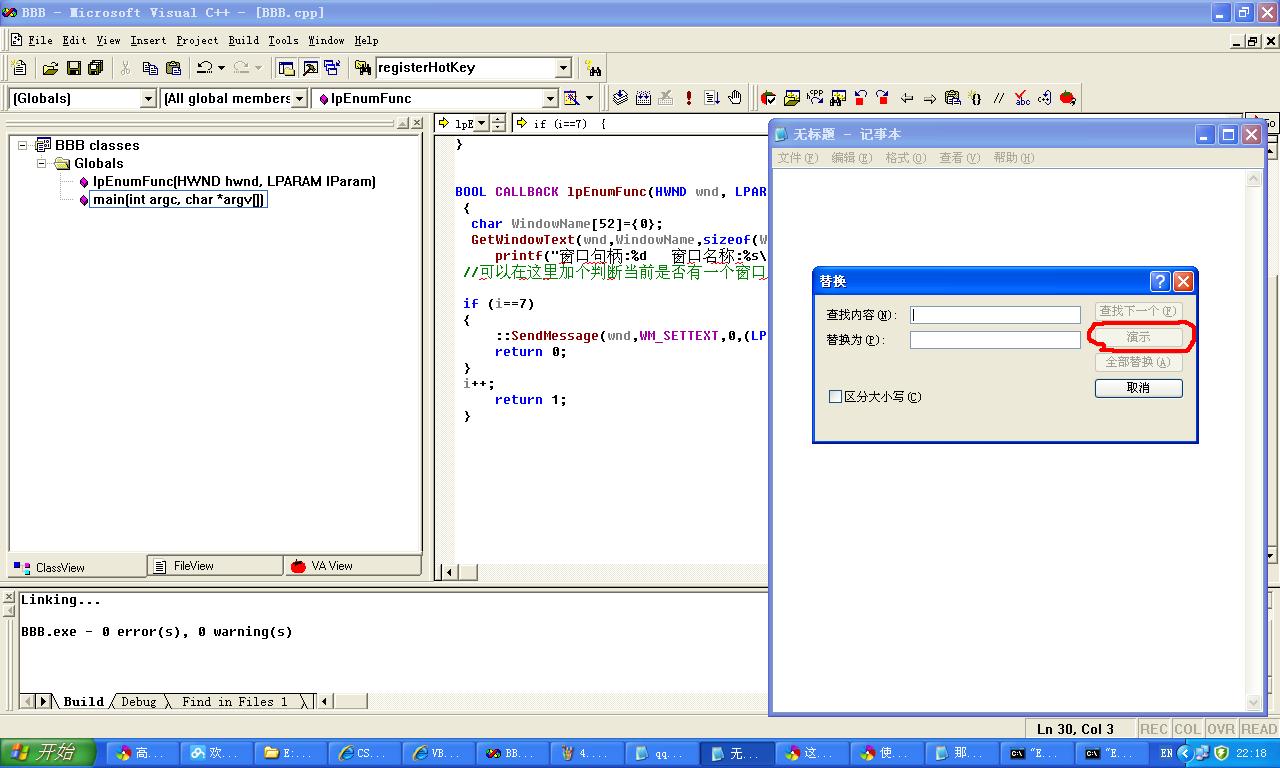Collapse the BBB classes tree node

[23, 145]
